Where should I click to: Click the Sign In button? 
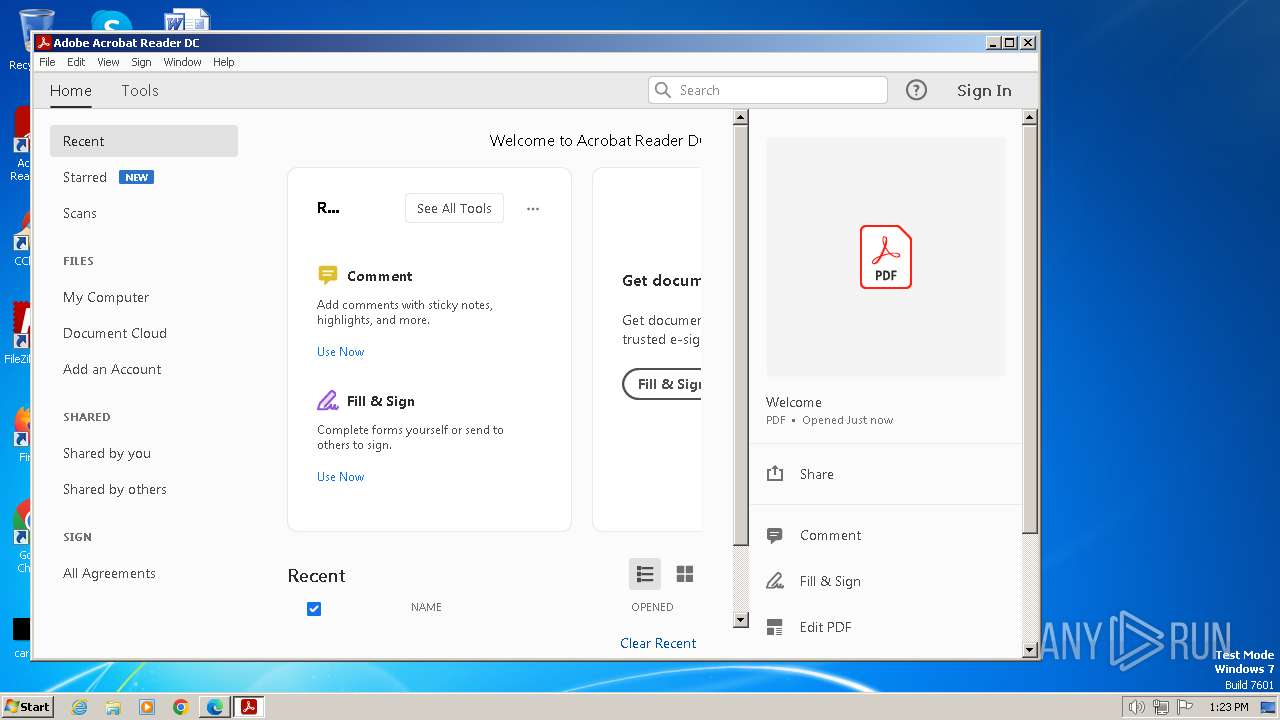click(x=984, y=90)
